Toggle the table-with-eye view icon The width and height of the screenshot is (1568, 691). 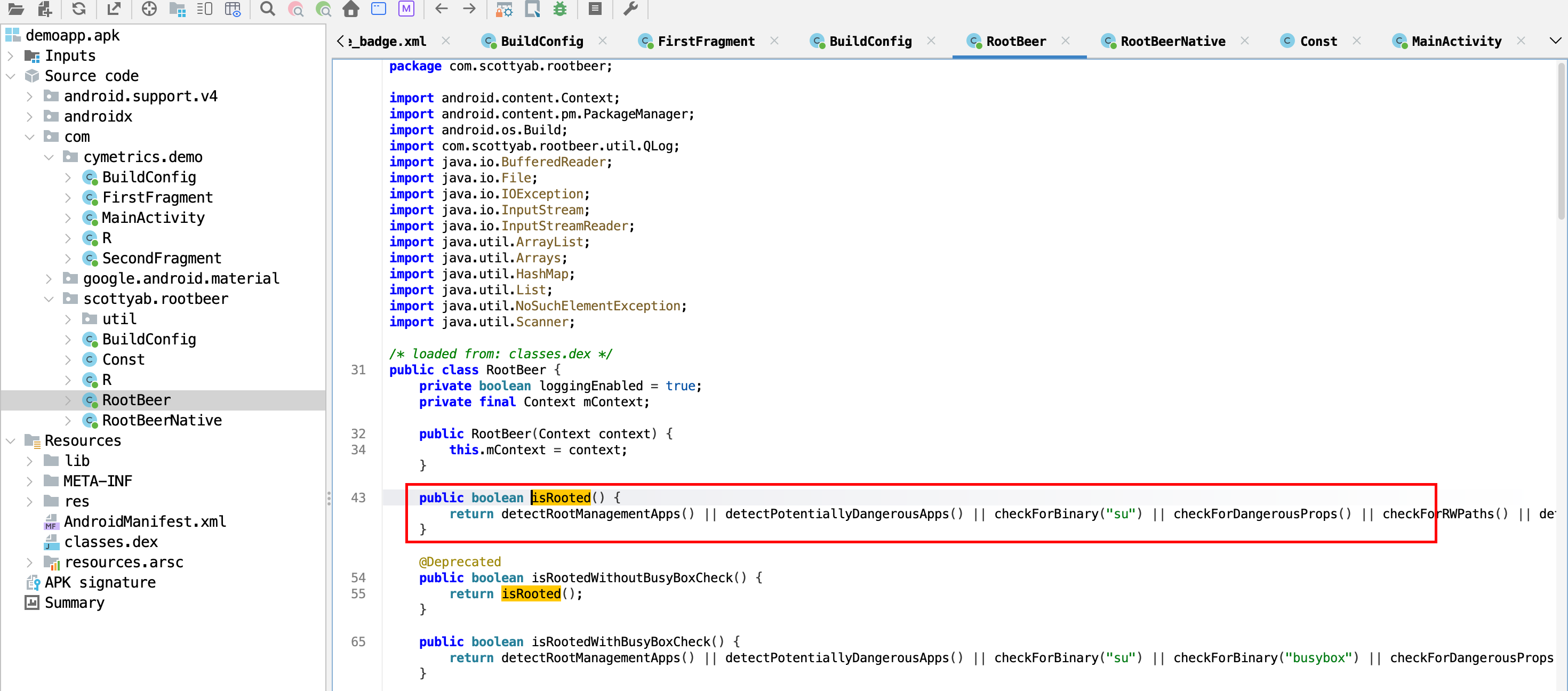(x=233, y=9)
